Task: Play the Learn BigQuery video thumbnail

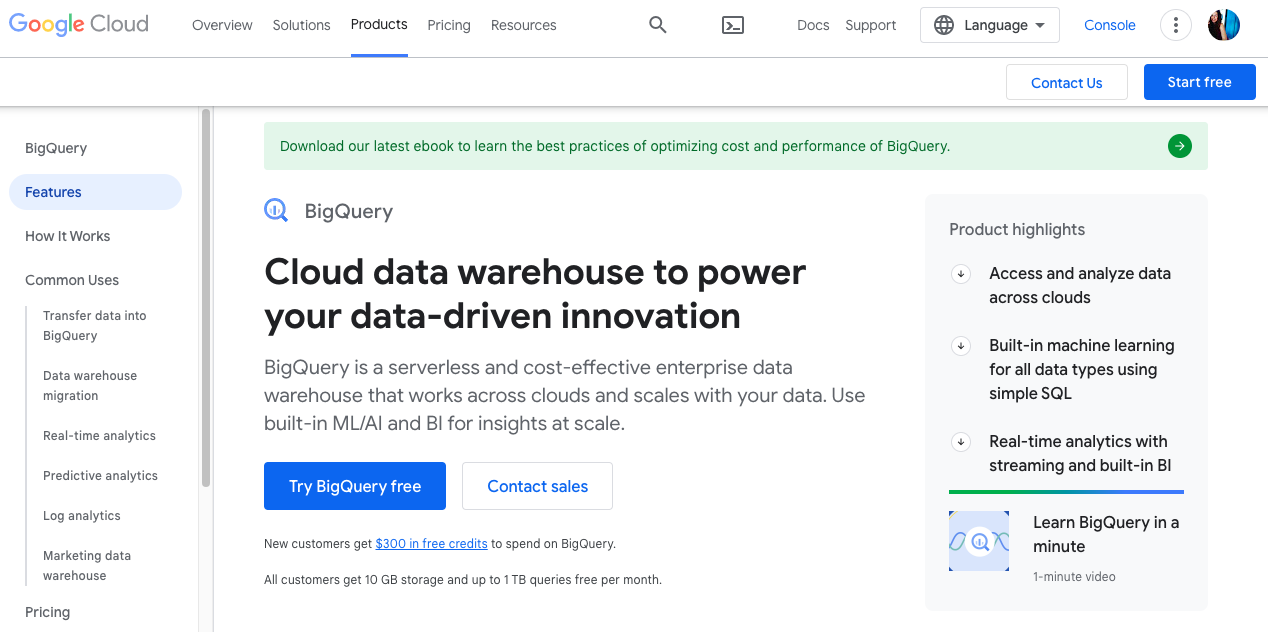Action: (x=979, y=541)
